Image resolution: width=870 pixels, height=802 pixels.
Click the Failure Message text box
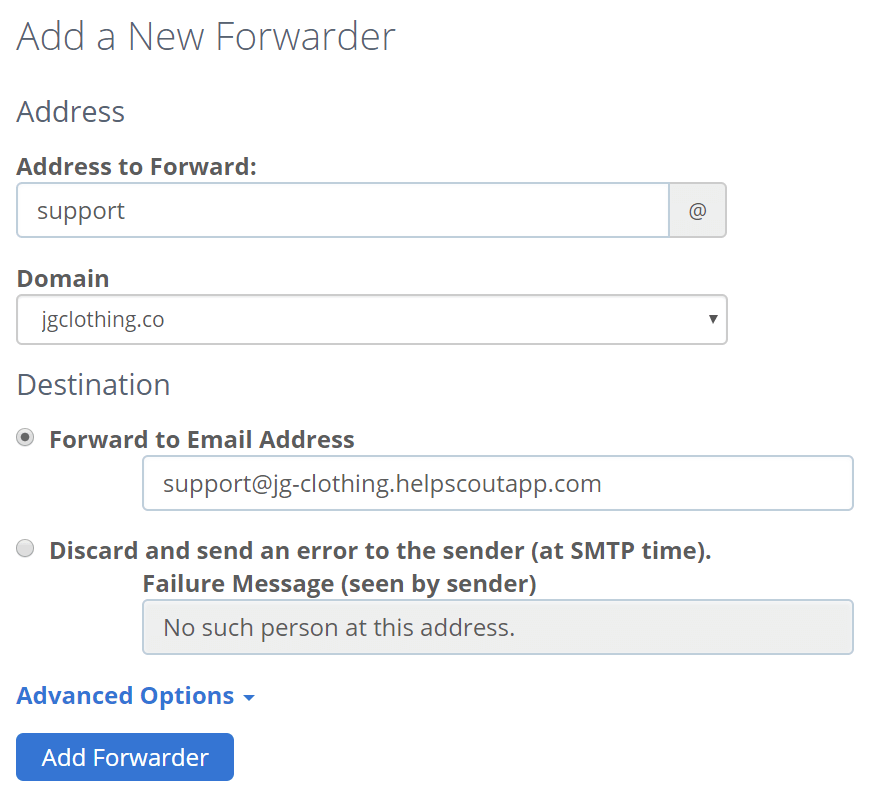point(497,627)
